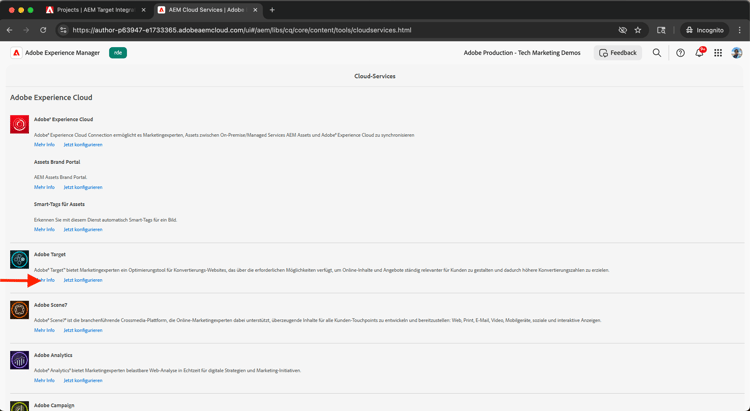Click Jetzt konfigurieren under Smart-Tags für Assets

coord(83,229)
